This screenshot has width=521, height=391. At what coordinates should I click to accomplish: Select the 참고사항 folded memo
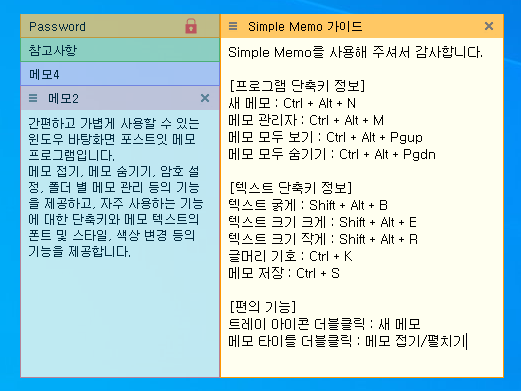[x=120, y=50]
